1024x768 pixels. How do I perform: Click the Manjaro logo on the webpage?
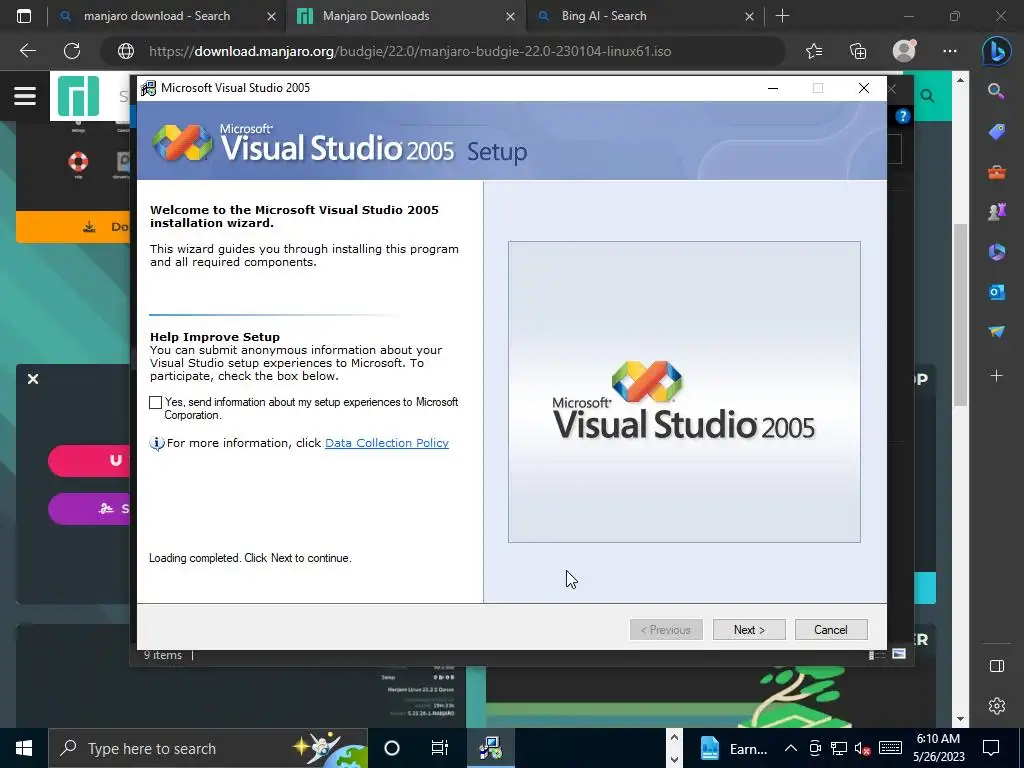click(78, 96)
